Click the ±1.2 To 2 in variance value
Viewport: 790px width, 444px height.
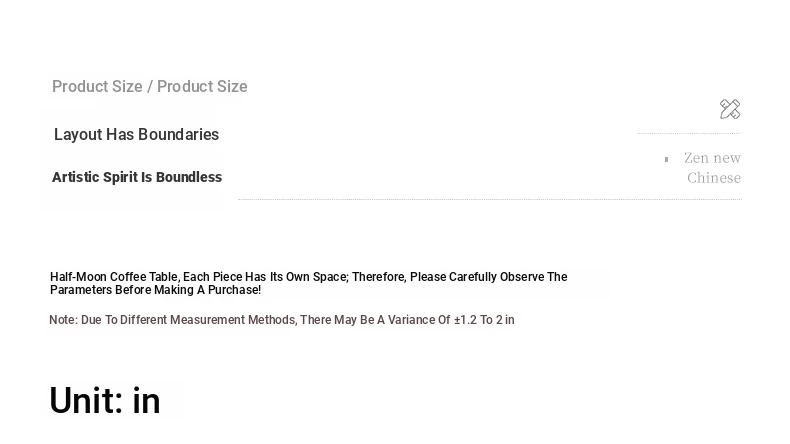484,320
